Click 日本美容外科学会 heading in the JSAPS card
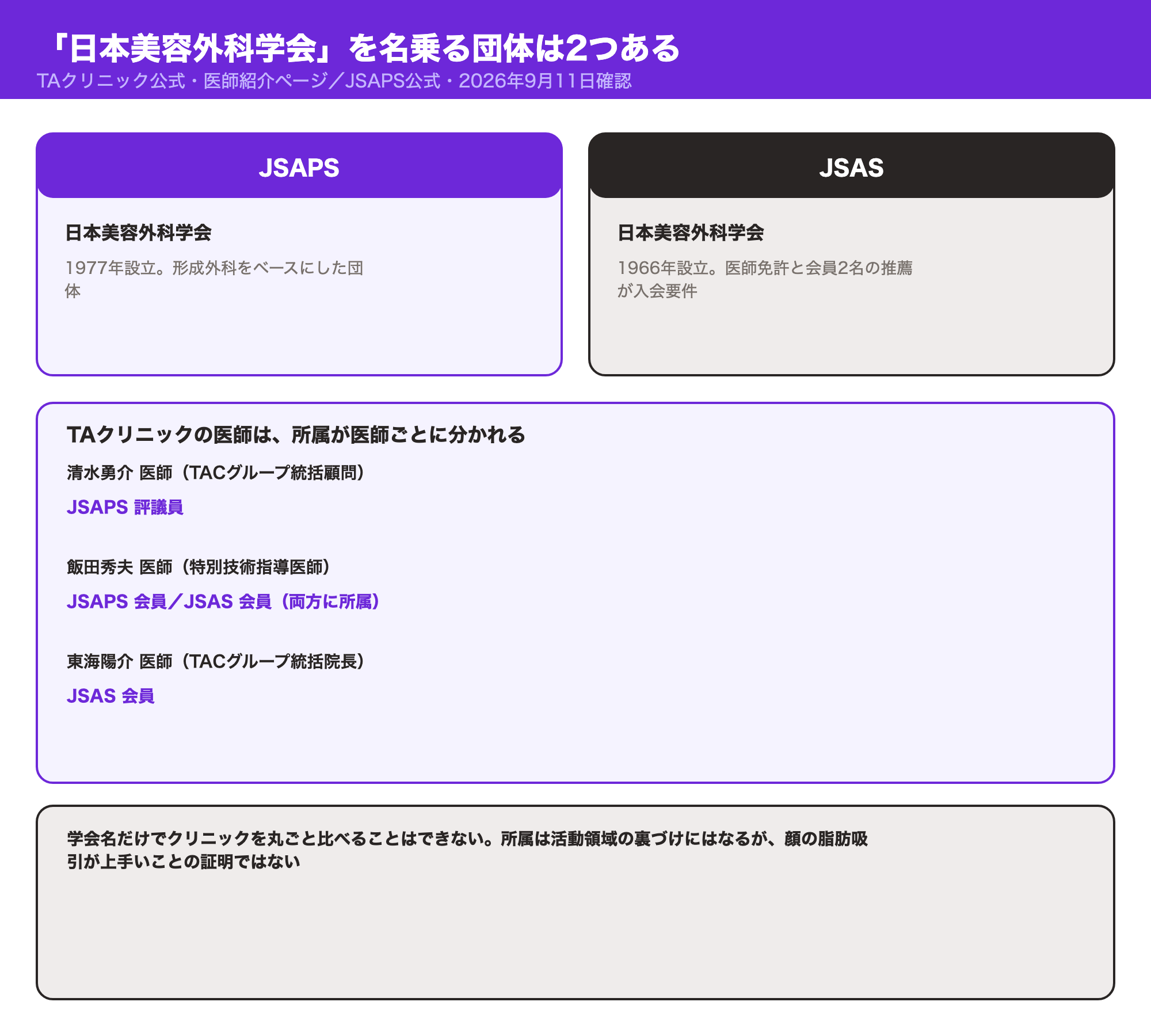 [139, 233]
